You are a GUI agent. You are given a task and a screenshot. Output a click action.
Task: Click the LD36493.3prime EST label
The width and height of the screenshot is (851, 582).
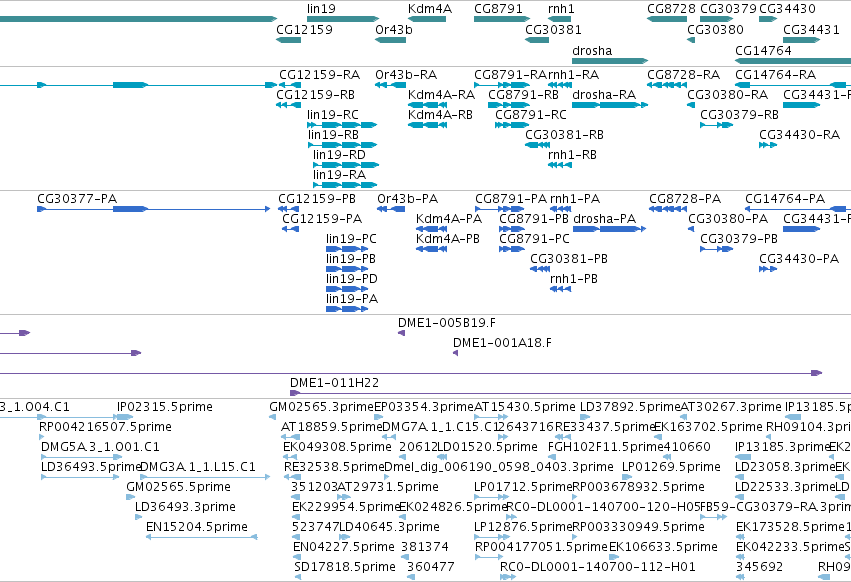click(186, 507)
